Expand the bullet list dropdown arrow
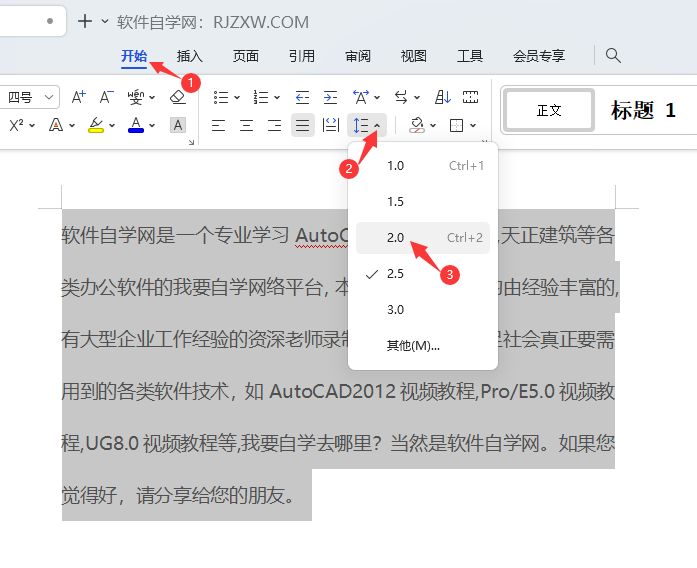Screen dimensions: 697x568 (x=237, y=97)
